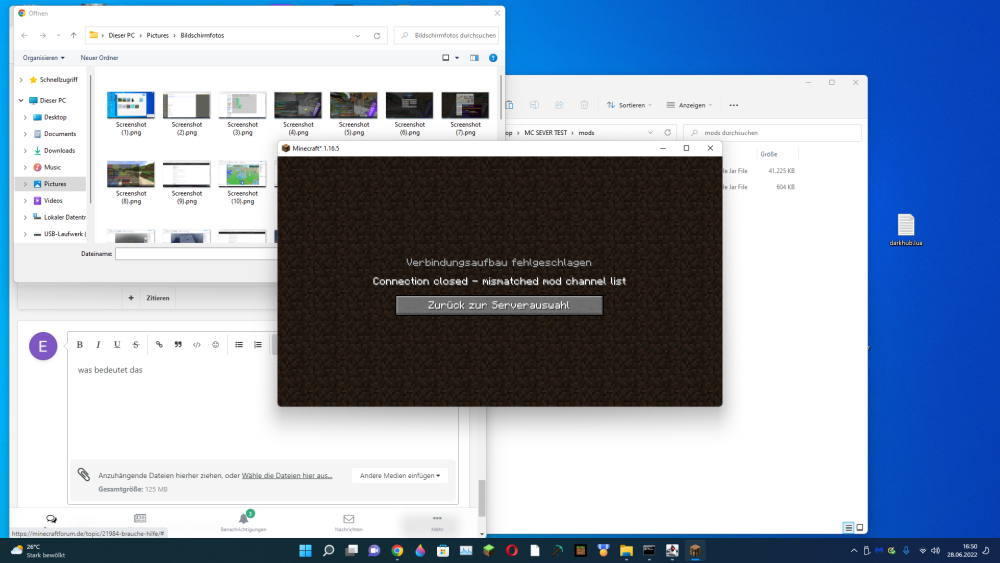Expand Schnellzugriff in the navigation tree

point(21,80)
